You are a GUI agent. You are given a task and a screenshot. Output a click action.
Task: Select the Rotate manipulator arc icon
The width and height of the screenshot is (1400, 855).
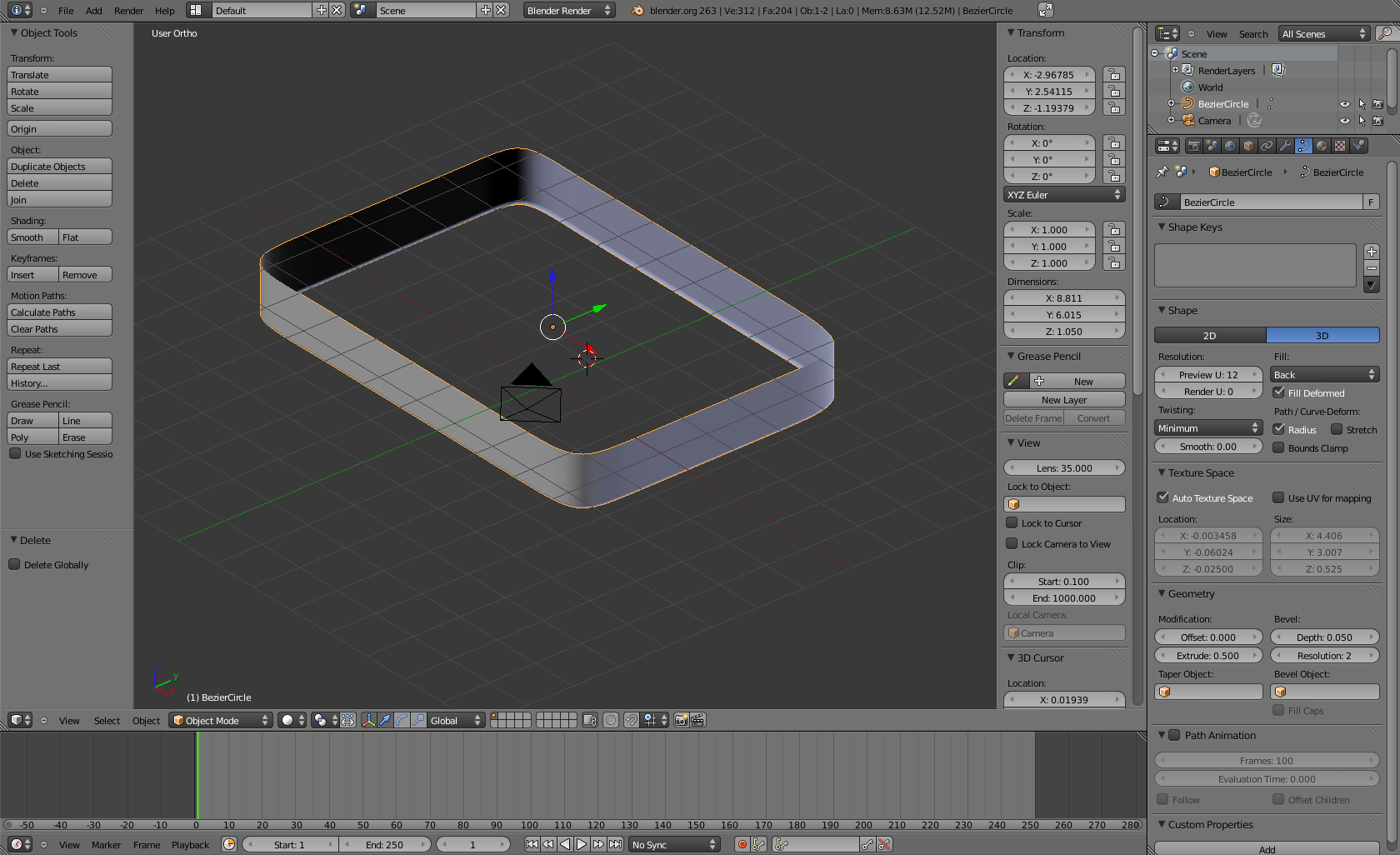coord(402,720)
